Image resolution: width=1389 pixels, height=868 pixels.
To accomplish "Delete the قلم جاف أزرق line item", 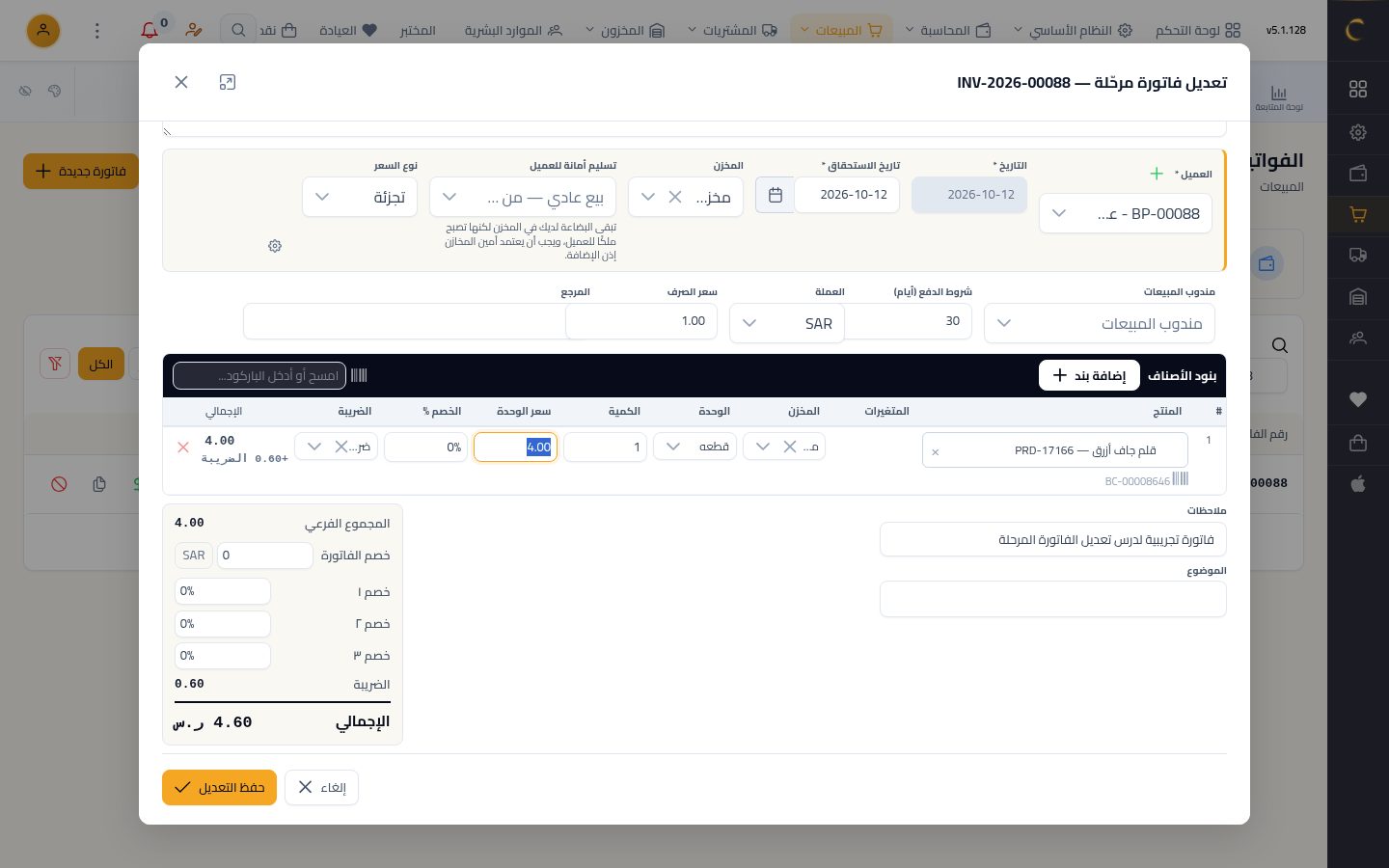I will click(183, 448).
